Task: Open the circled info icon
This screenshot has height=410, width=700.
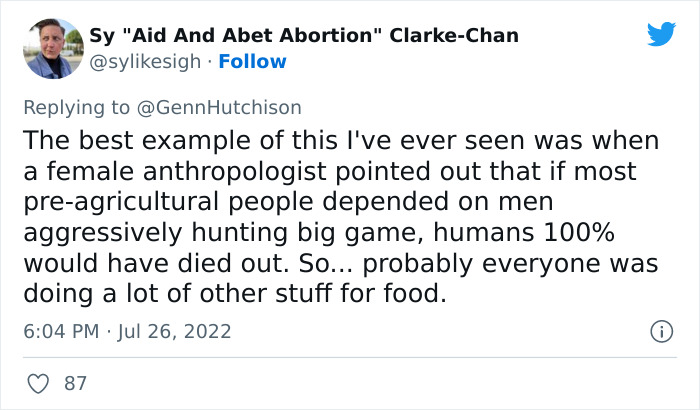Action: coord(660,331)
